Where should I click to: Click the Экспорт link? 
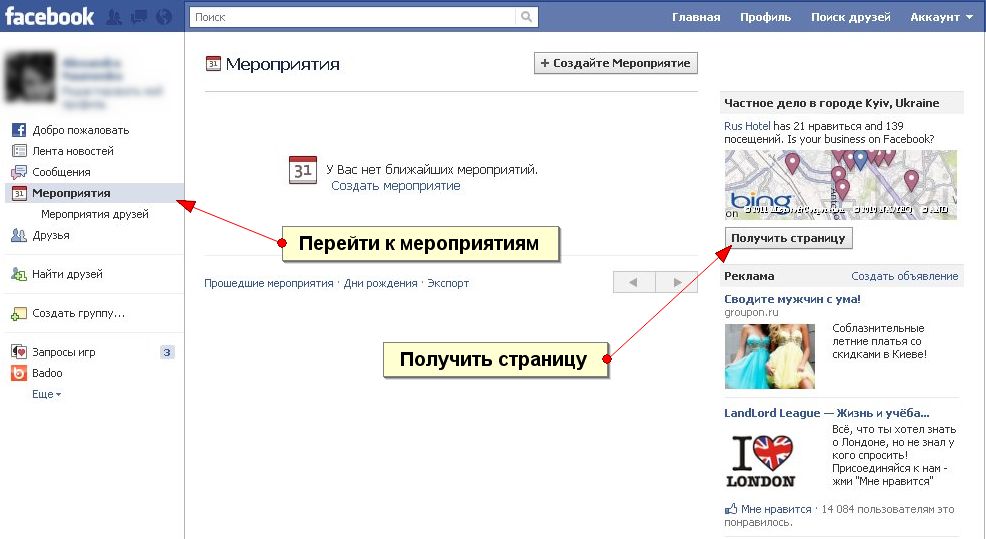448,283
